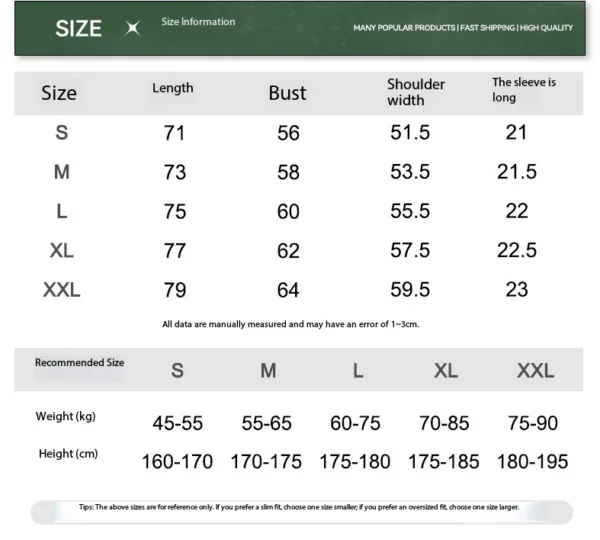
Task: Click the four-point star icon beside SIZE
Action: tap(132, 28)
